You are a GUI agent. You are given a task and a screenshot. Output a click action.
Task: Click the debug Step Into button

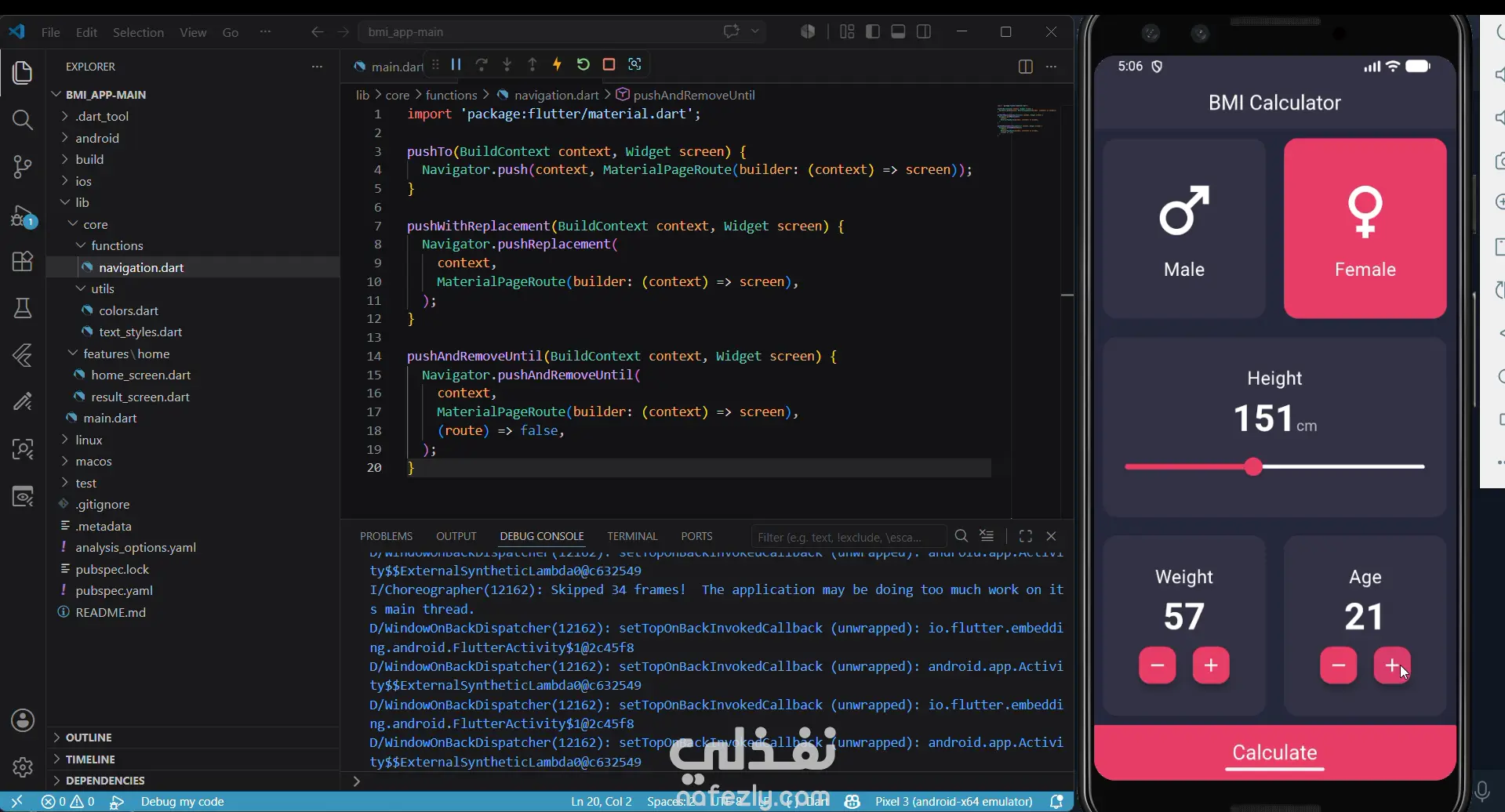click(507, 64)
